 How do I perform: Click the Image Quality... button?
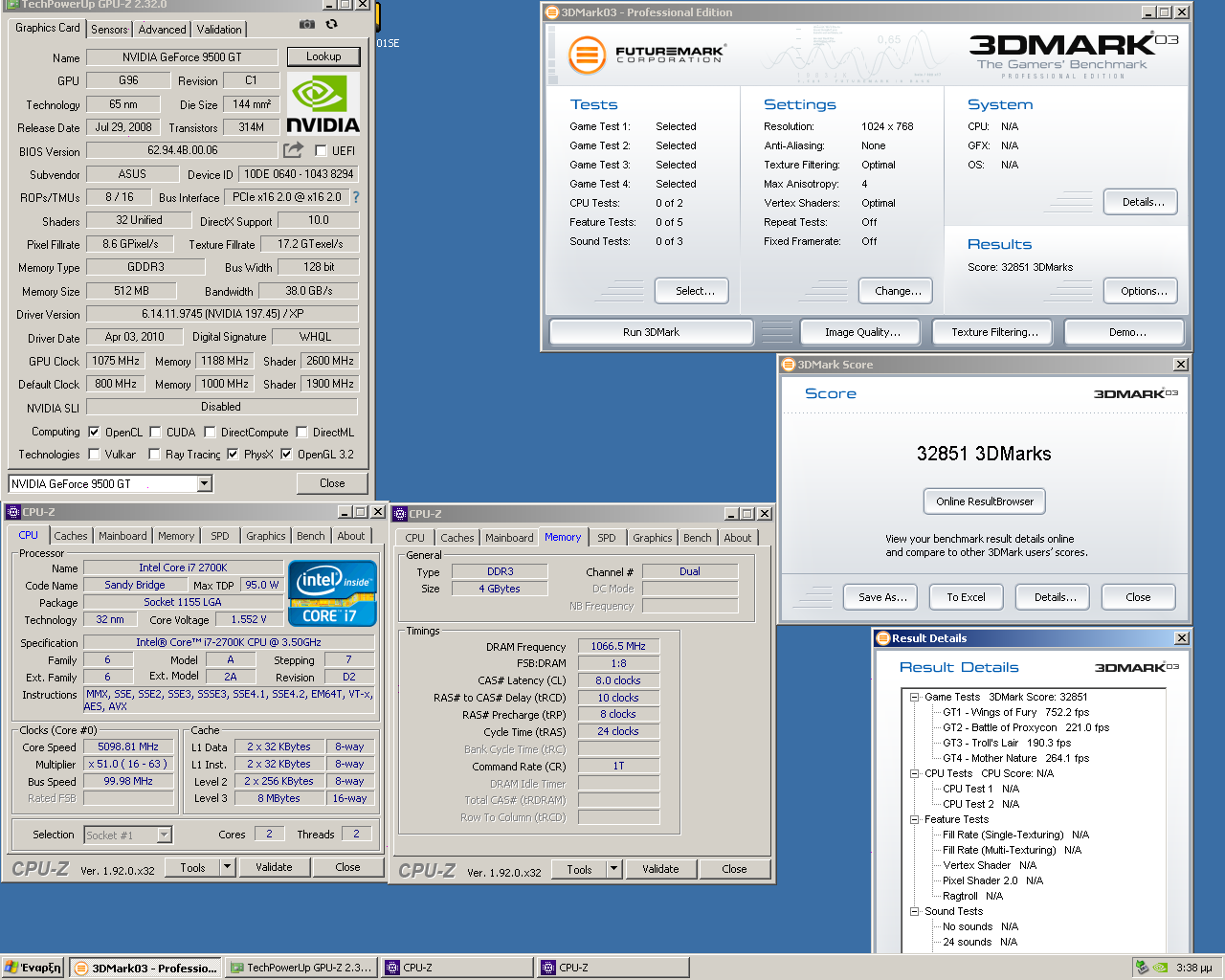point(862,332)
